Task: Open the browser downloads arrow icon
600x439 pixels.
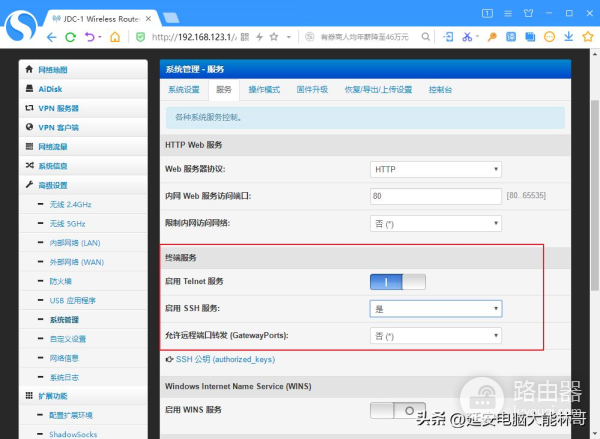Action: 568,37
